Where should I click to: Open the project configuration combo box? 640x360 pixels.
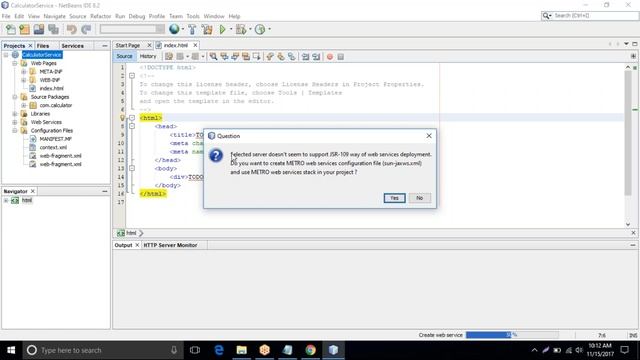coord(132,29)
